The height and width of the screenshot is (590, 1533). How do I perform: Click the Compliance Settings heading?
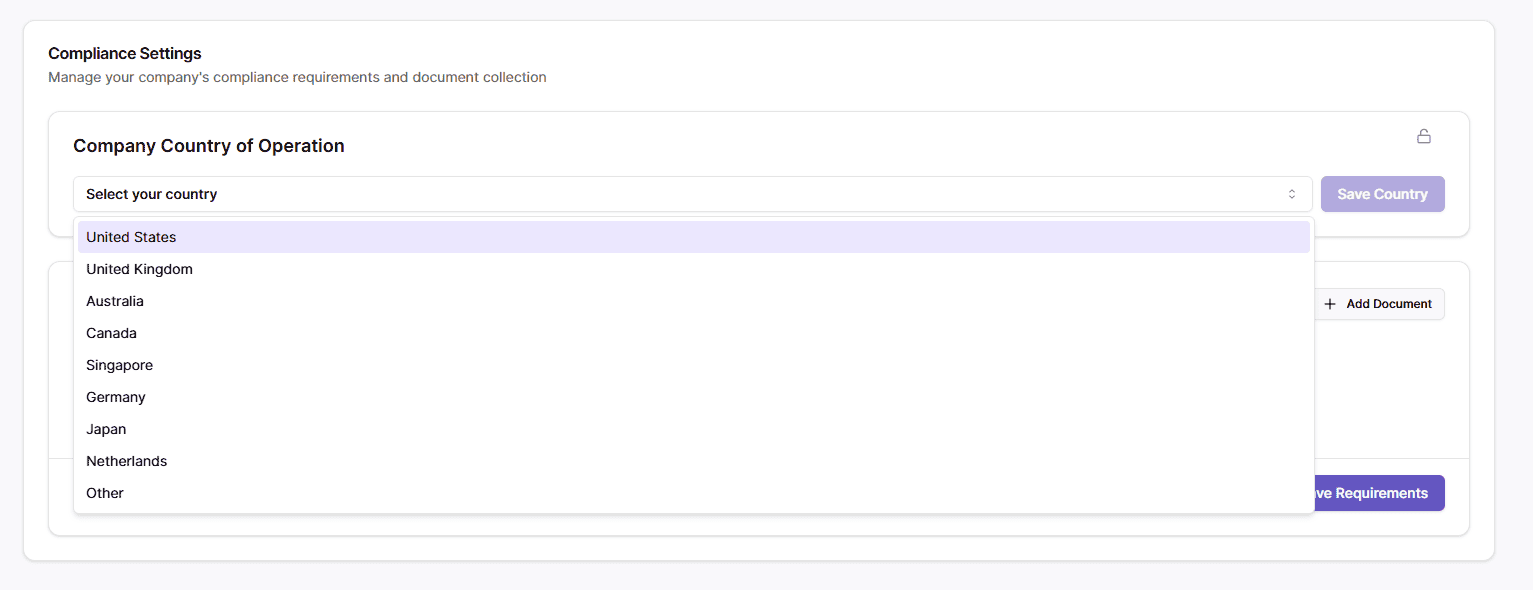(125, 53)
